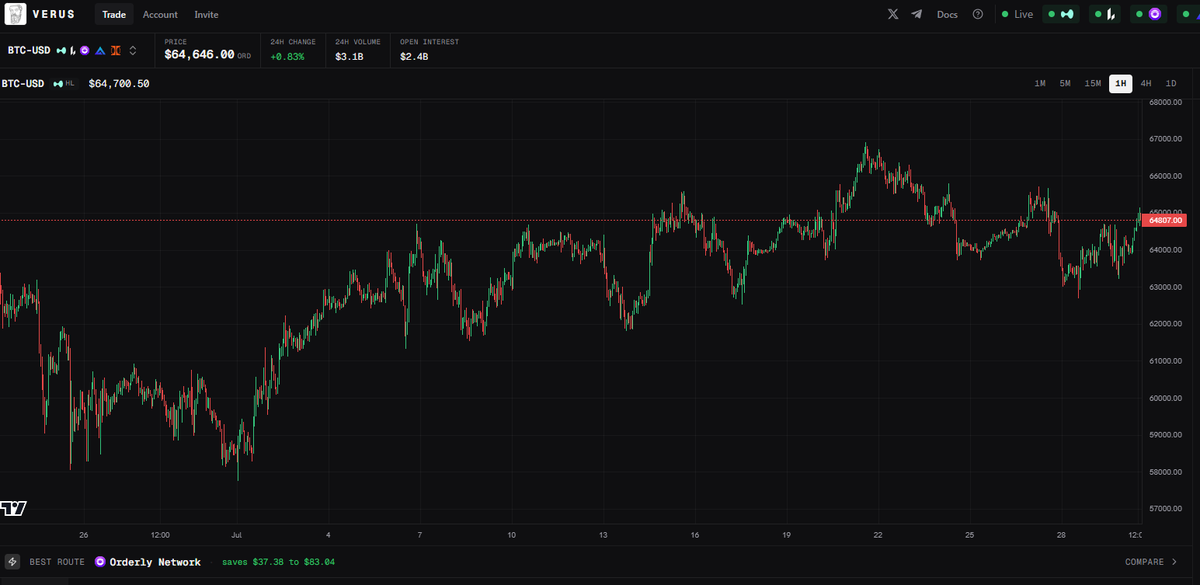
Task: Click the Verus logo icon
Action: 16,14
